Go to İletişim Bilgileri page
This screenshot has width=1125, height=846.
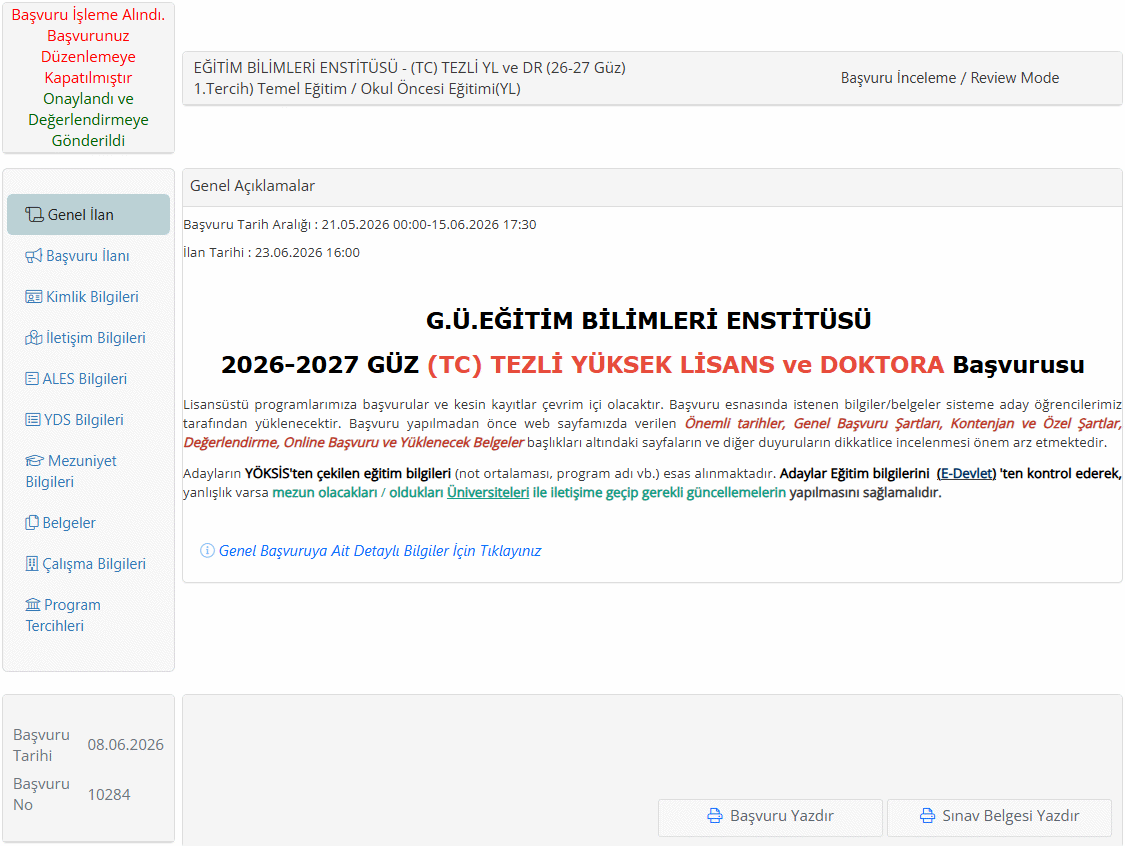88,338
